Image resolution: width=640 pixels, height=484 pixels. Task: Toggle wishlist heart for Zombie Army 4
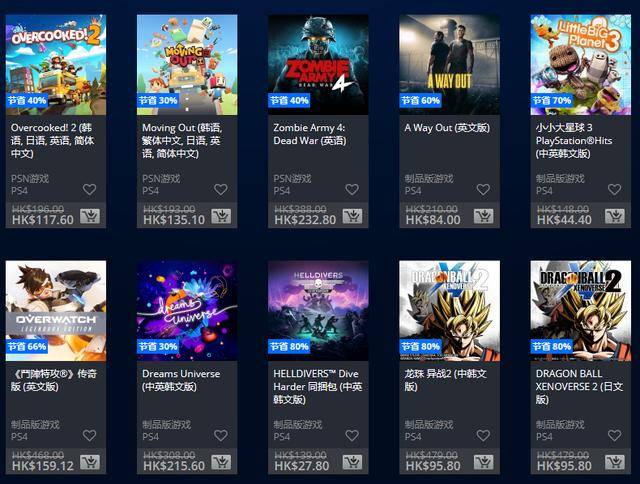(352, 189)
